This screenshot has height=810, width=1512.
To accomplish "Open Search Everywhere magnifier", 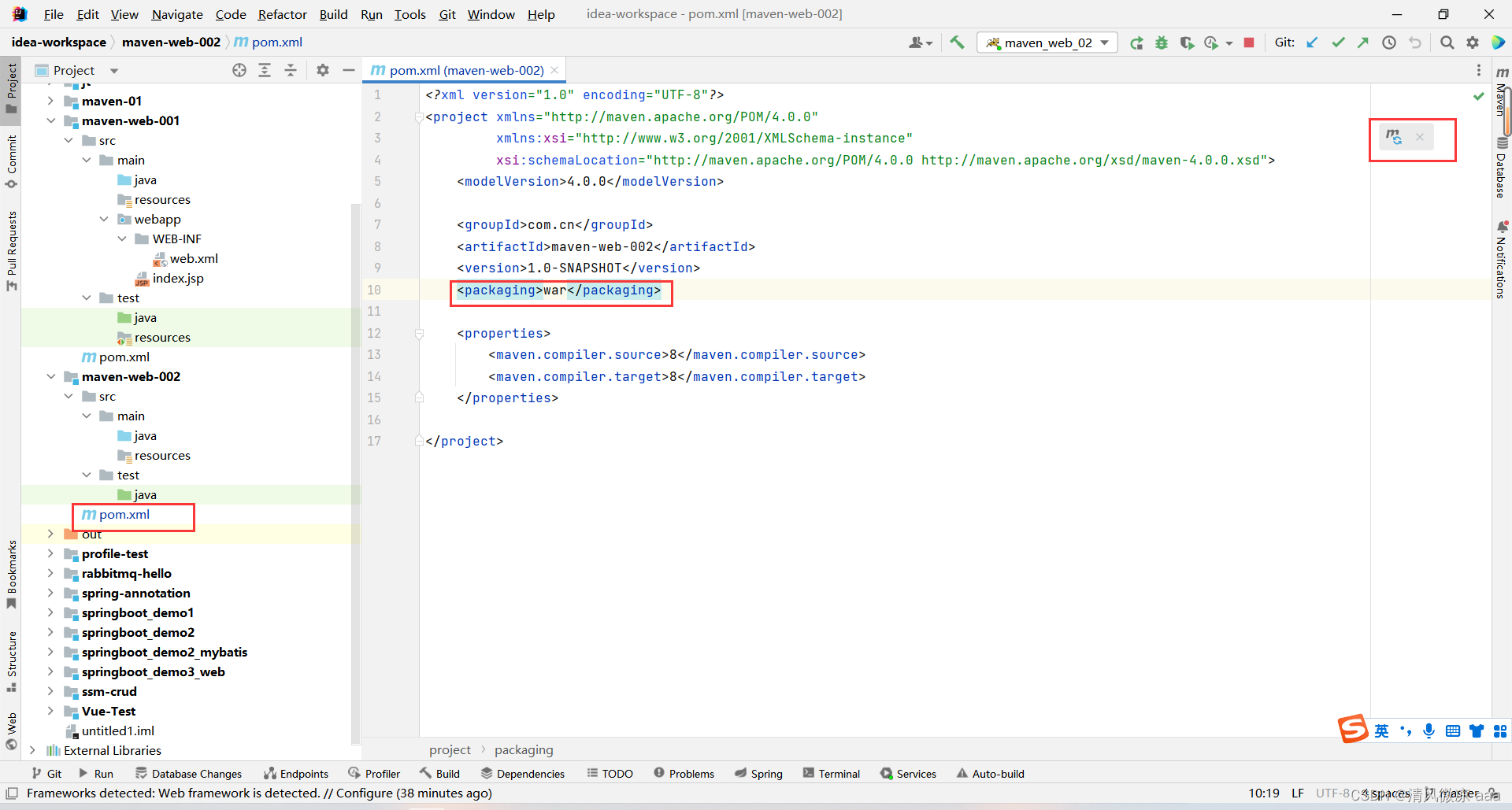I will (1447, 43).
